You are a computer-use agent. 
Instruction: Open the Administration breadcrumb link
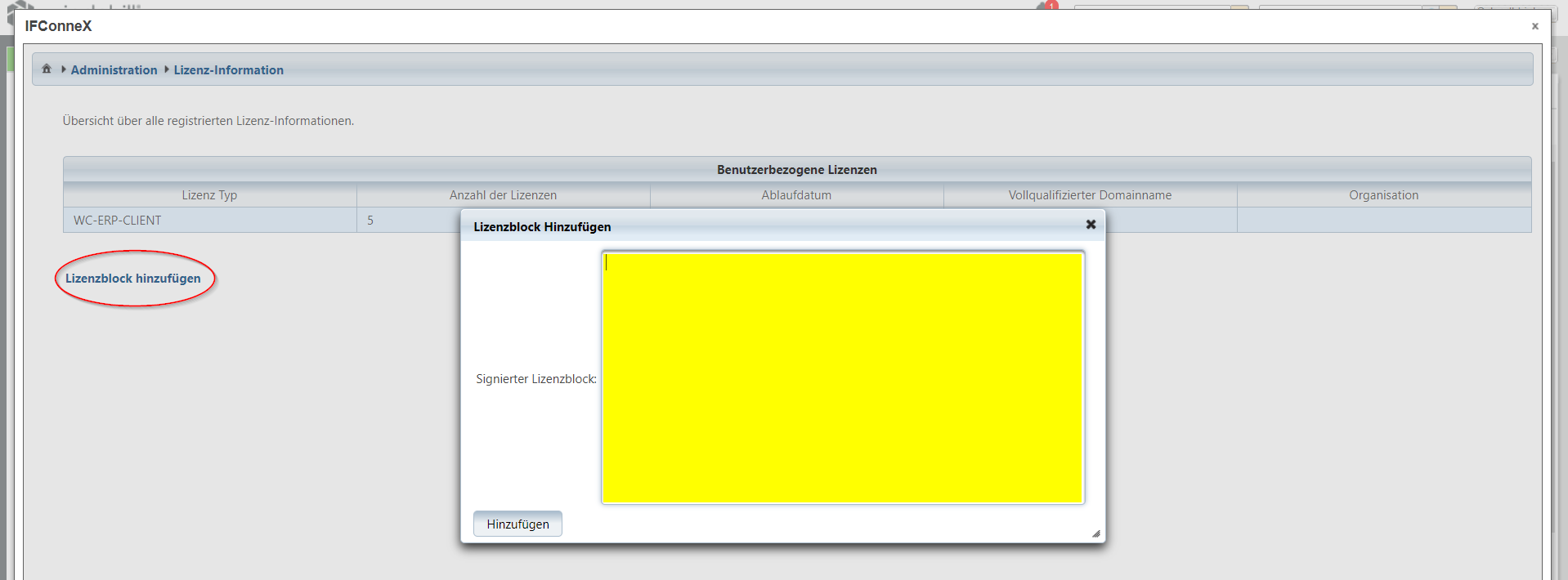point(114,70)
